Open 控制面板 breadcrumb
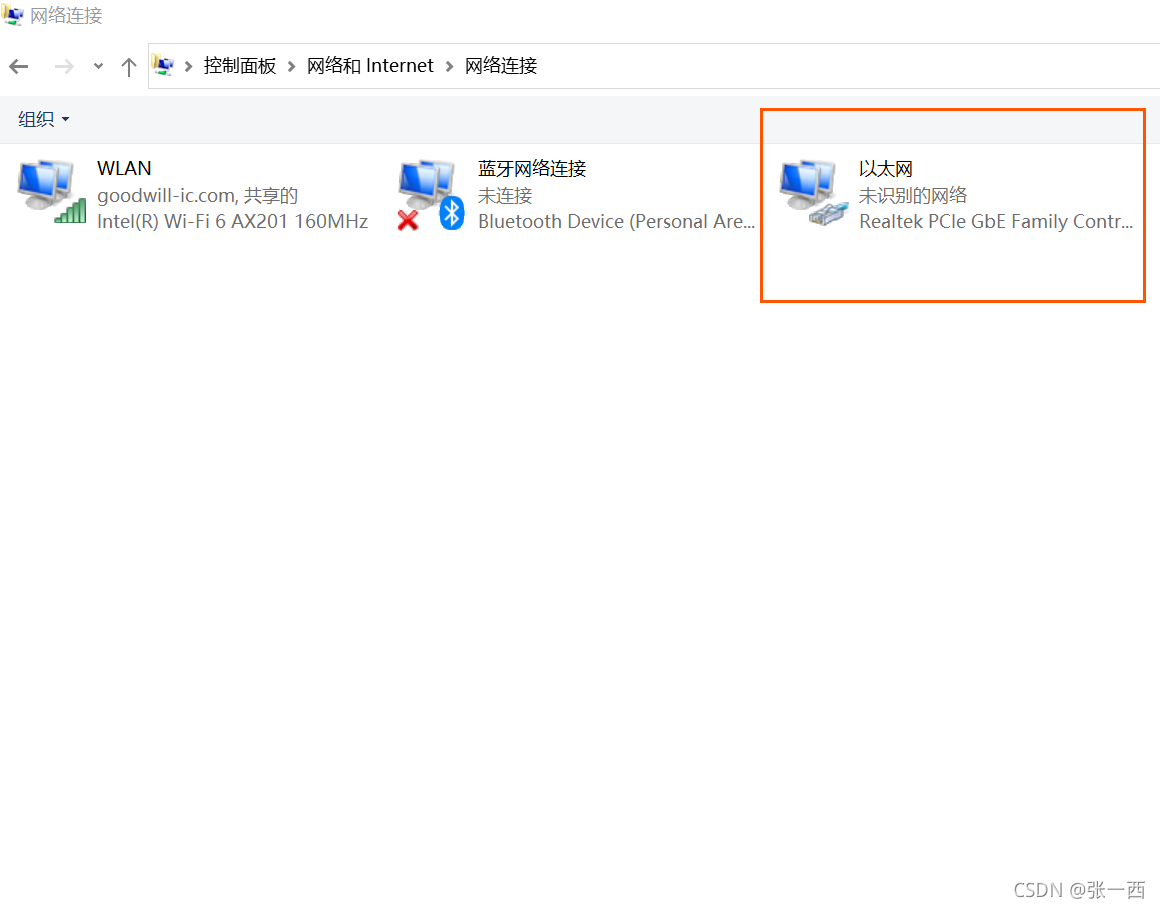Image resolution: width=1160 pixels, height=908 pixels. [x=240, y=66]
